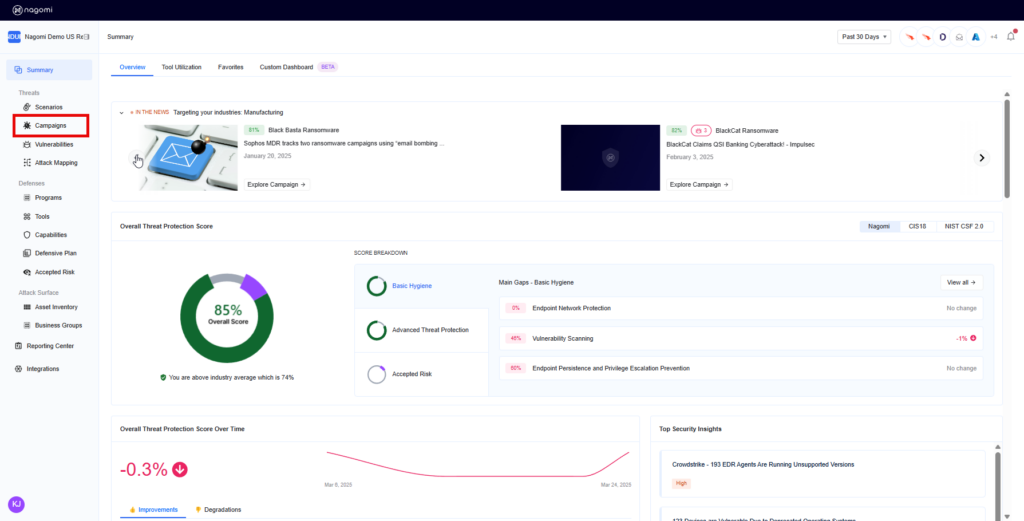Select Basic Hygiene in score breakdown
Image resolution: width=1024 pixels, height=521 pixels.
pyautogui.click(x=421, y=286)
